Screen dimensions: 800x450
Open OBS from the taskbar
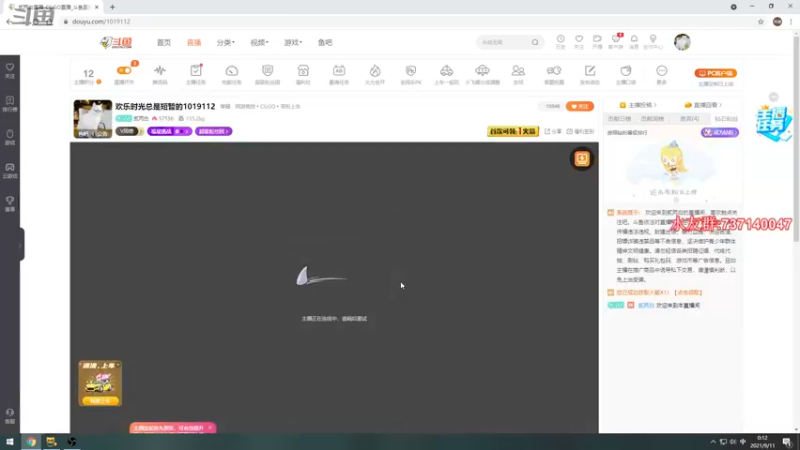(x=71, y=442)
